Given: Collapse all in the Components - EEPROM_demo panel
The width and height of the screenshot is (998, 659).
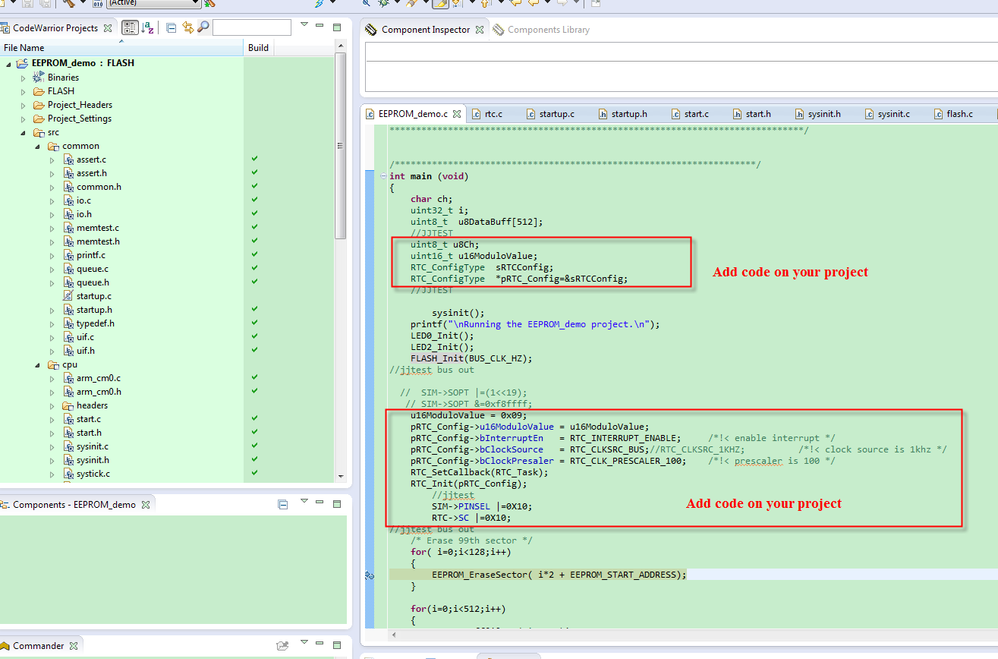Looking at the screenshot, I should (x=283, y=504).
